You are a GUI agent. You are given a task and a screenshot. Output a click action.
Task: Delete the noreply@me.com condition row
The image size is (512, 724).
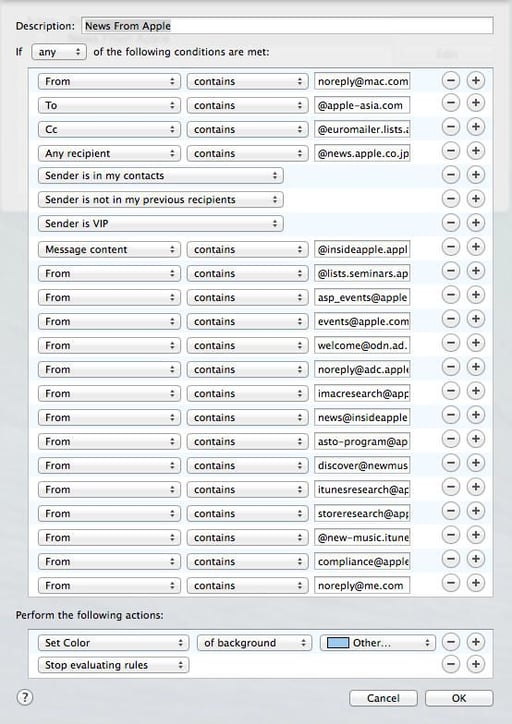451,583
